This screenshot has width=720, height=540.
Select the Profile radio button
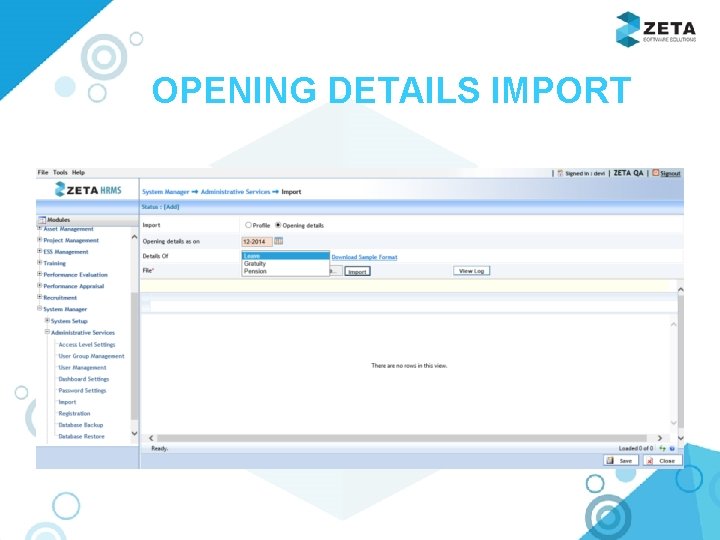coord(248,225)
